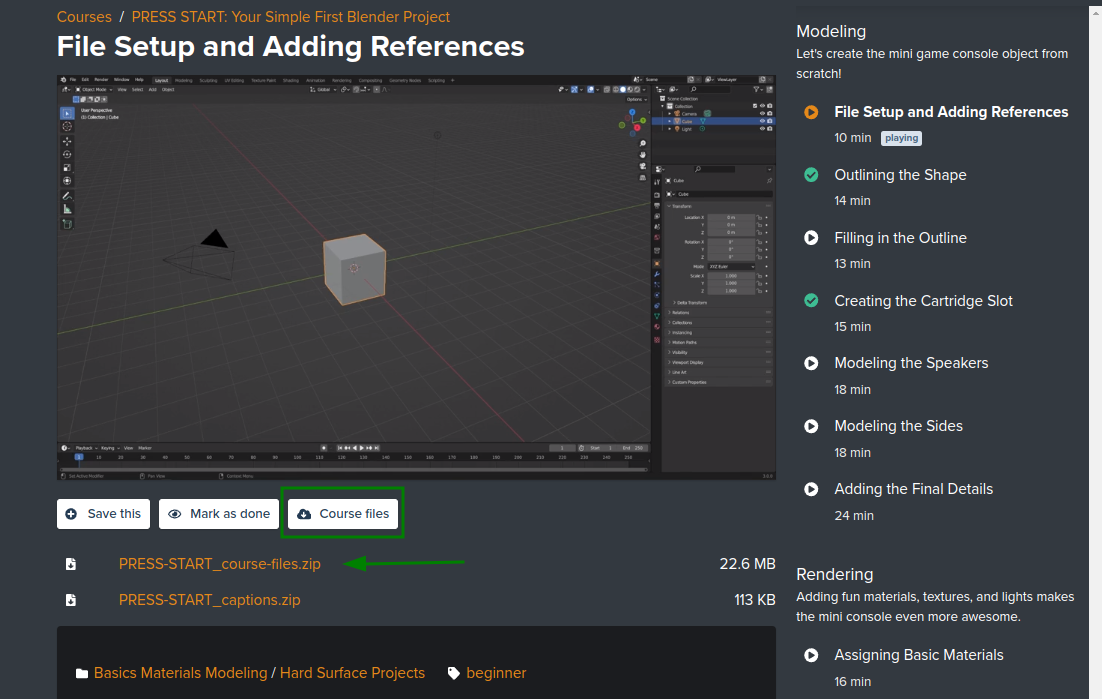Screen dimensions: 1102x699
Task: Toggle the Mark as done button
Action: point(219,514)
